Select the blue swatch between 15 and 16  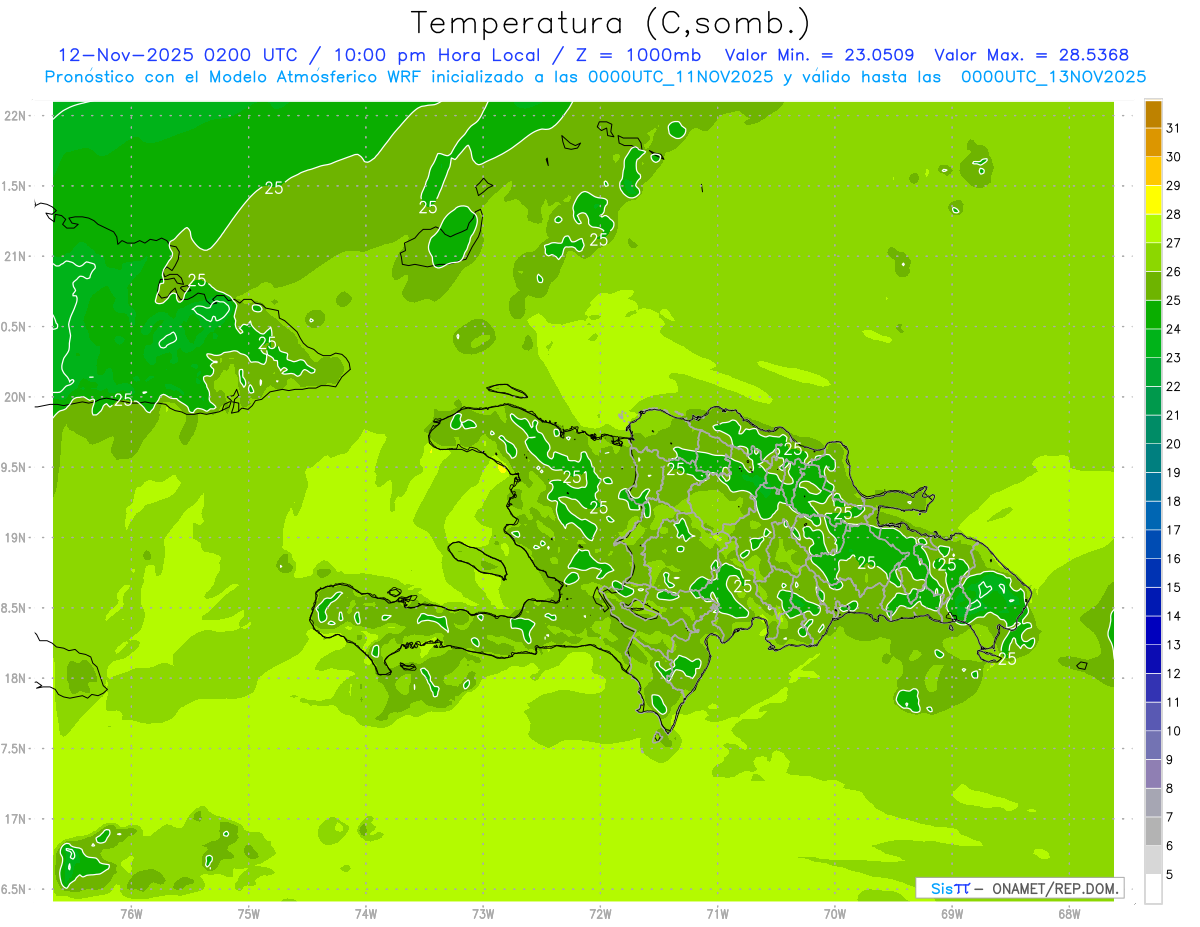[1153, 573]
